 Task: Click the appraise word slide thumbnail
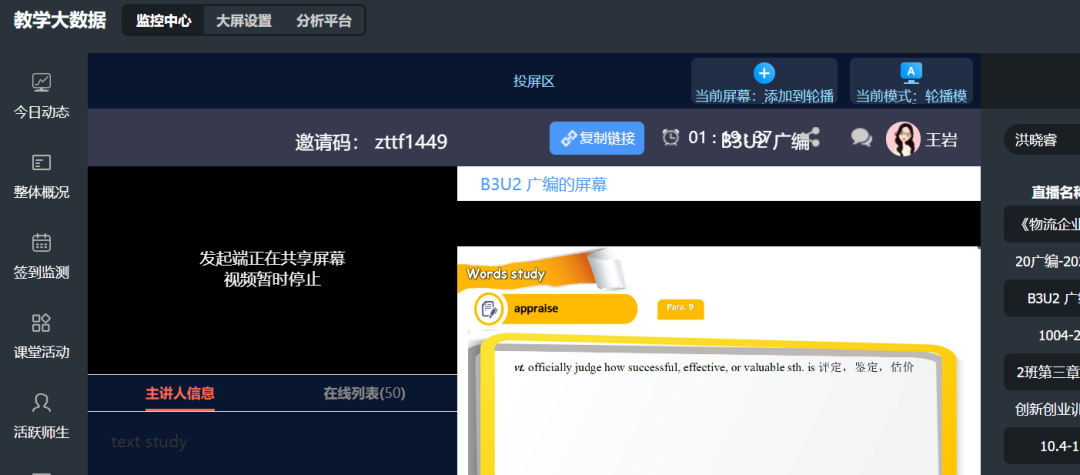555,308
